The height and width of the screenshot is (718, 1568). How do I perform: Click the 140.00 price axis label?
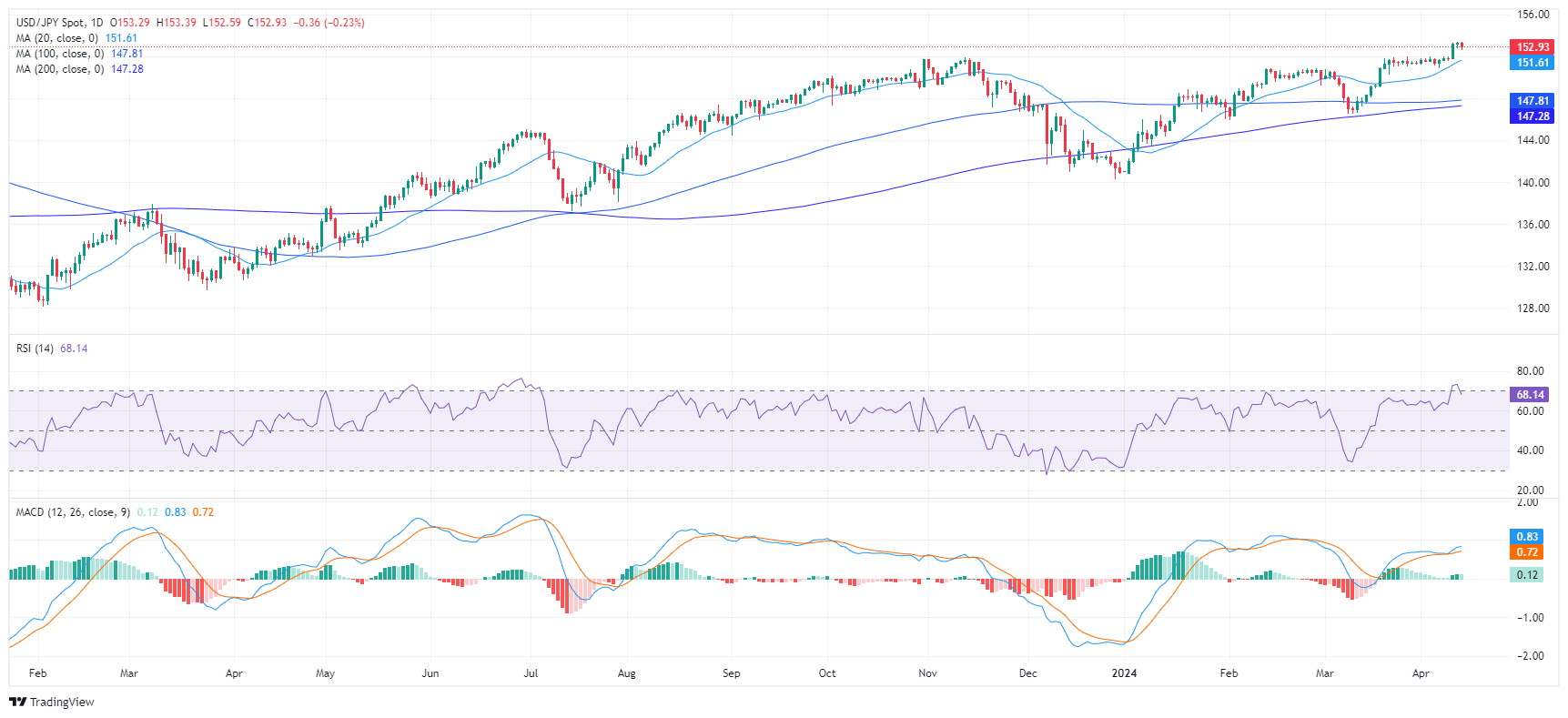[x=1533, y=183]
